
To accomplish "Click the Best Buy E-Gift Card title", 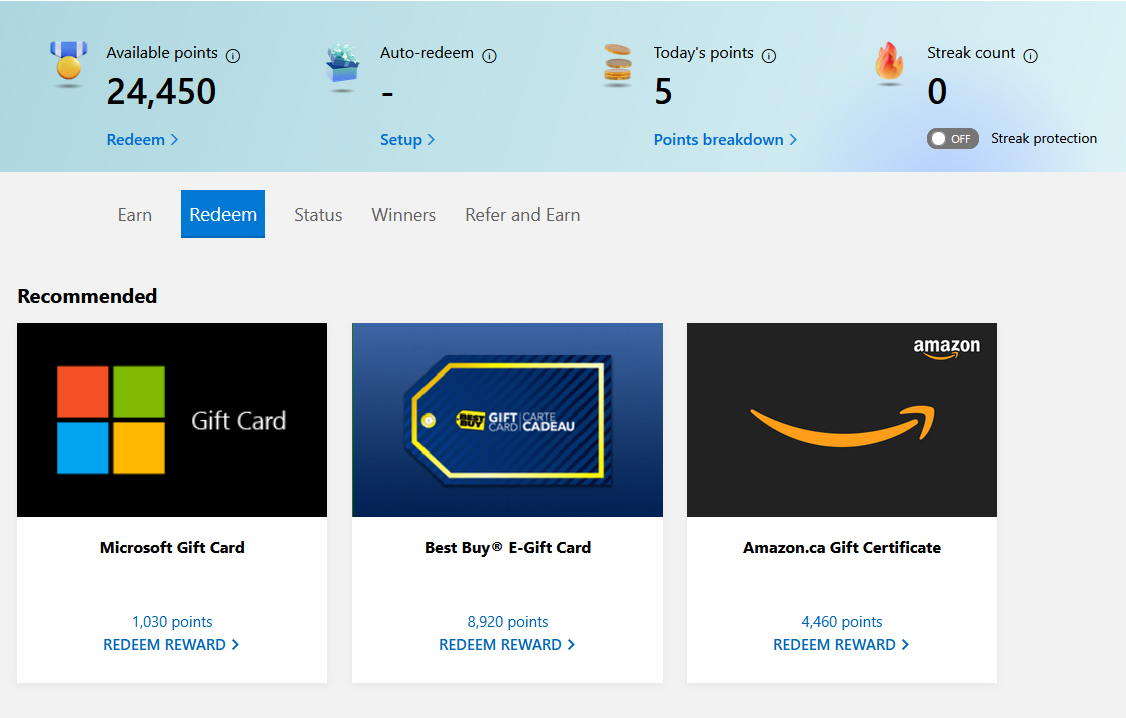I will pos(508,548).
